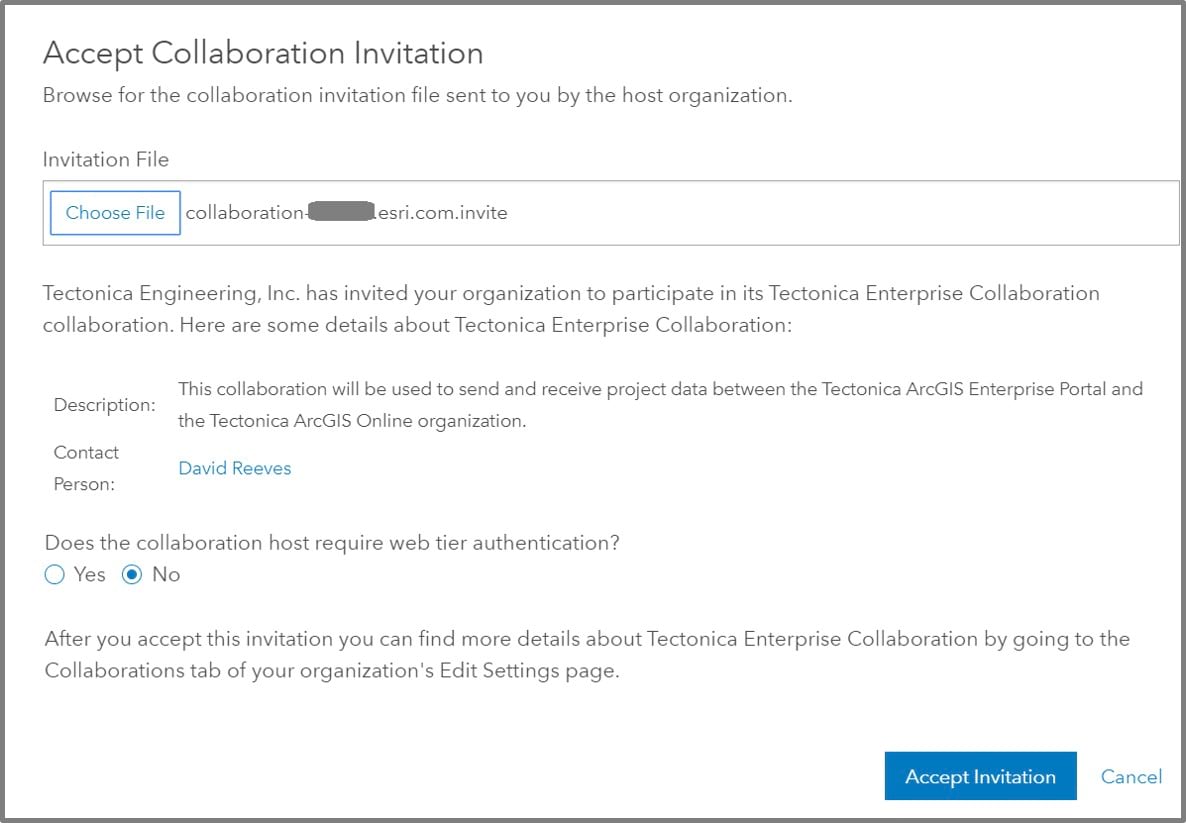Accept the Tectonica Enterprise Collaboration invitation

click(x=980, y=775)
